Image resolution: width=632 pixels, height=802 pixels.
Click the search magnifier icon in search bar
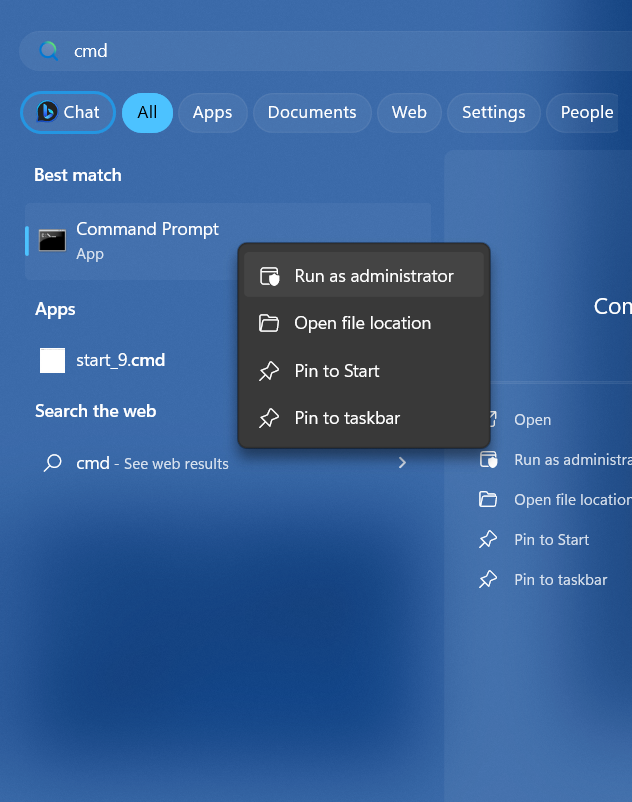click(x=49, y=51)
